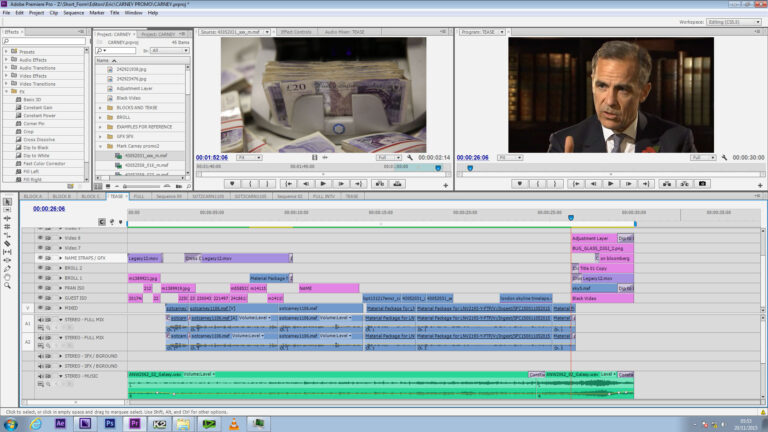
Task: Select the Pen tool
Action: (7, 268)
